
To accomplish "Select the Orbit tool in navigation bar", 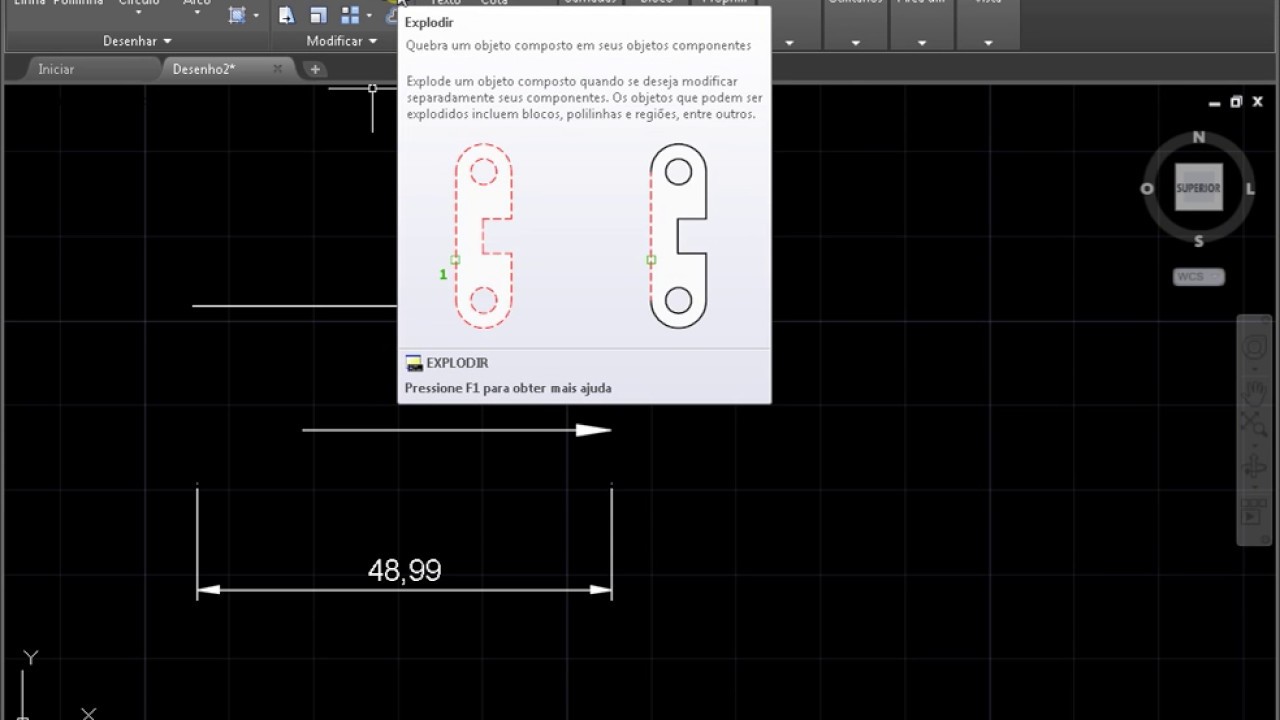I will click(x=1254, y=467).
